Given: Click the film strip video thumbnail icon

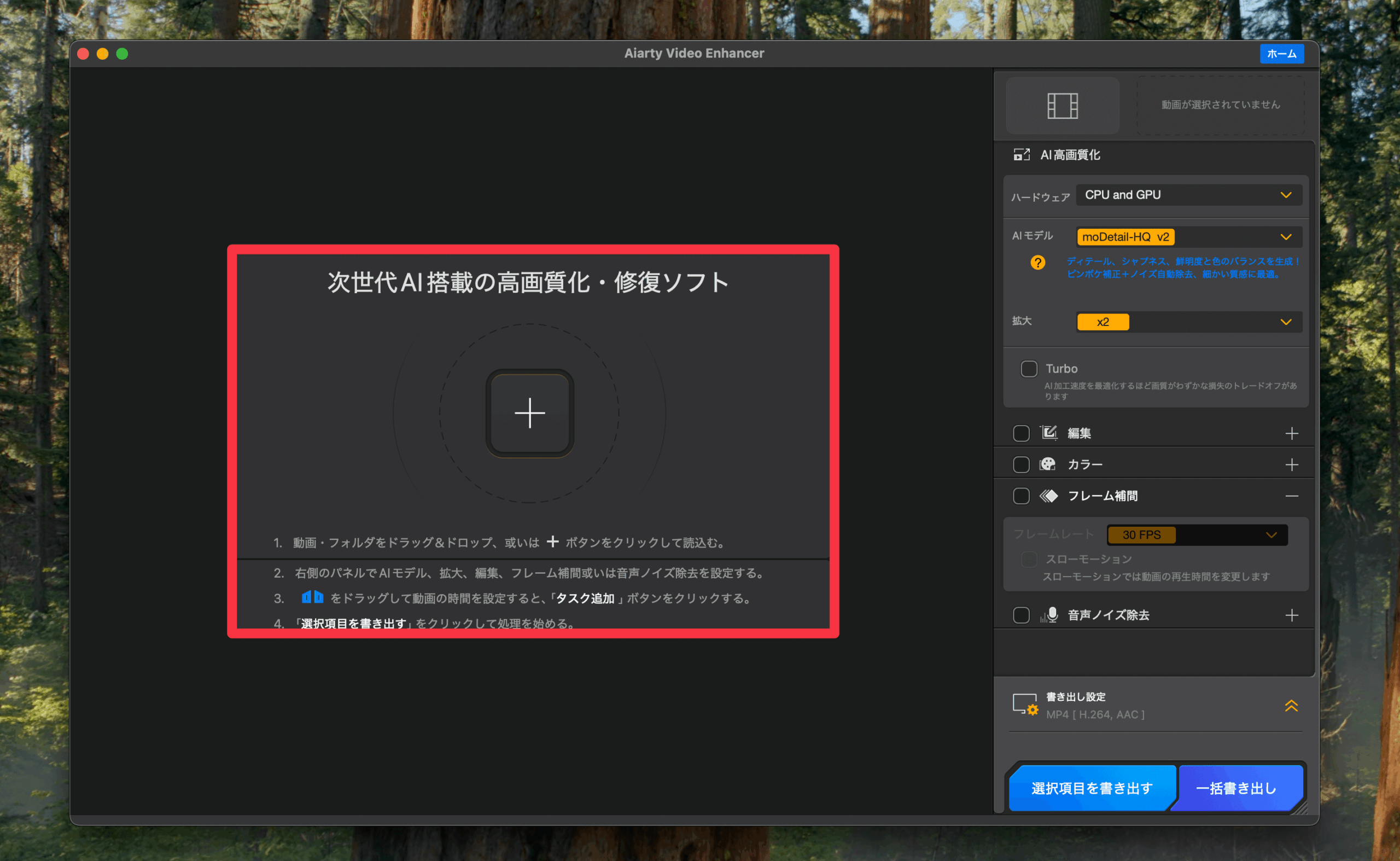Looking at the screenshot, I should (x=1063, y=106).
